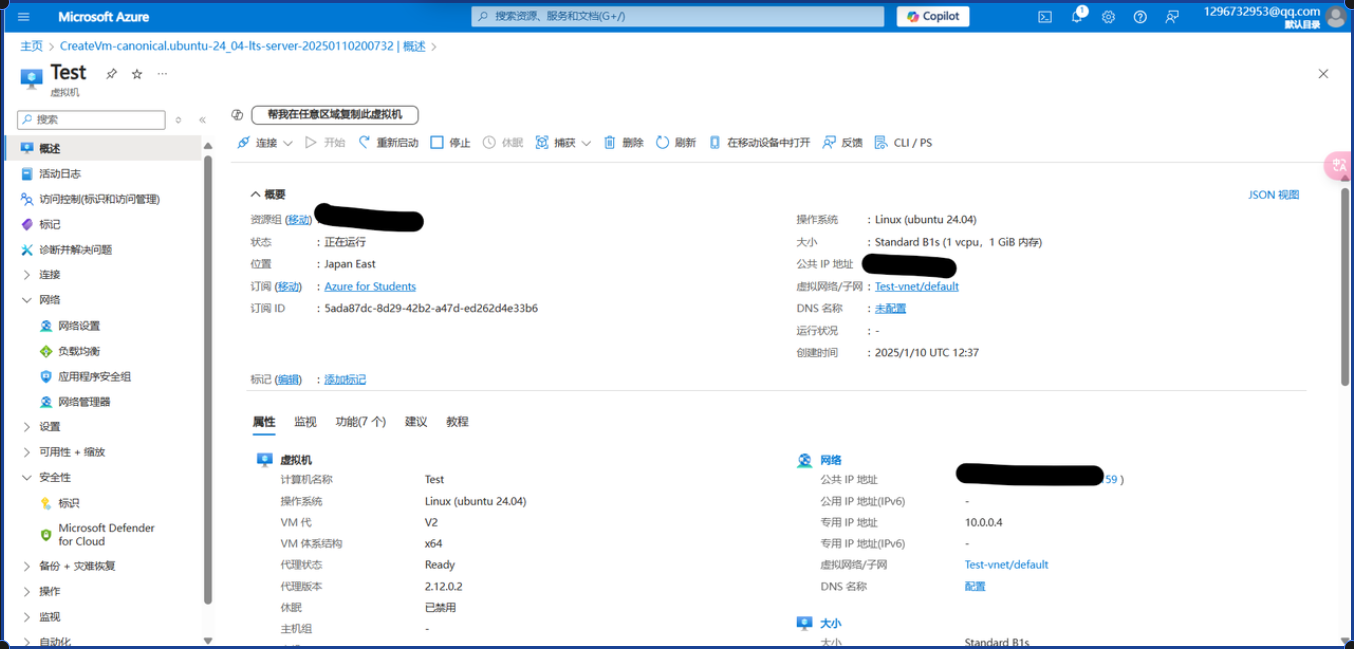
Task: Open Azure for Students subscription link
Action: (x=370, y=287)
